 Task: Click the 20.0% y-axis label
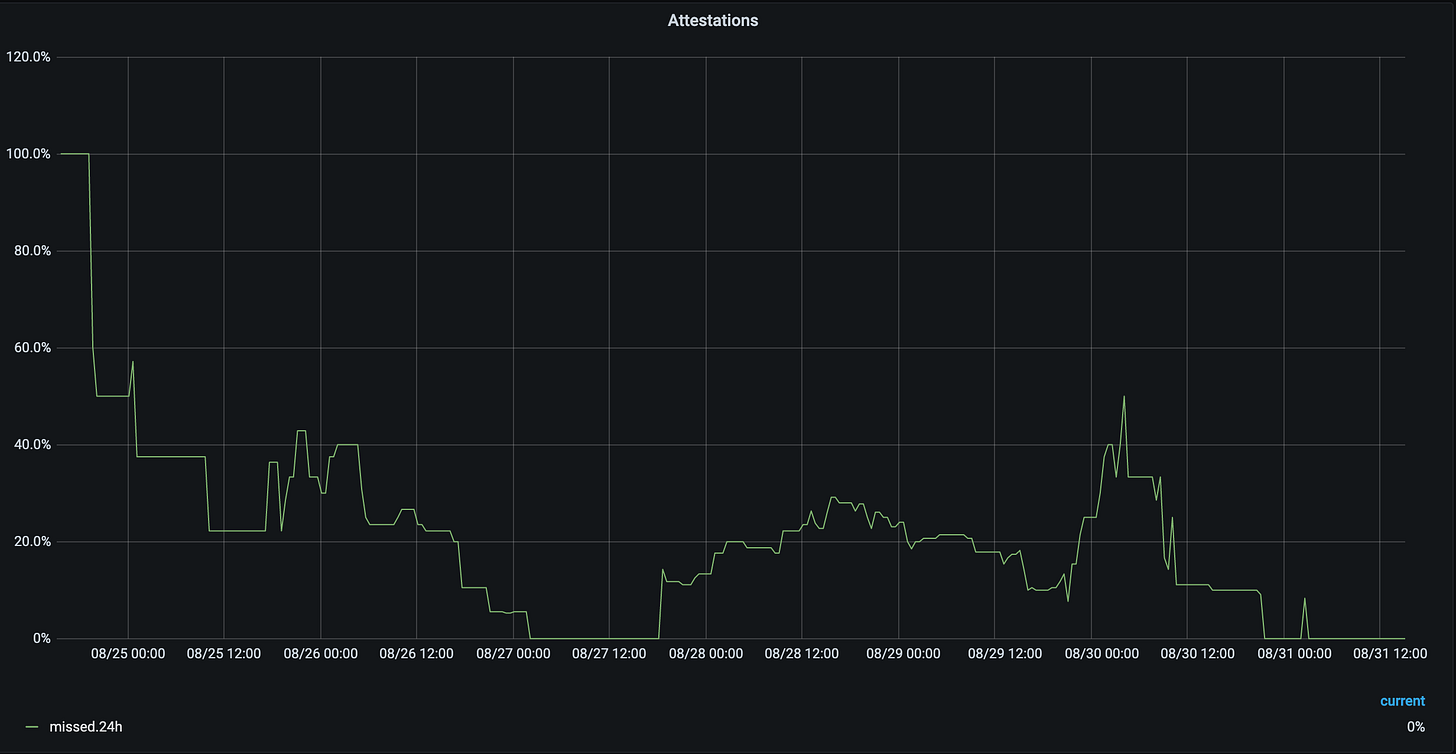[x=30, y=542]
